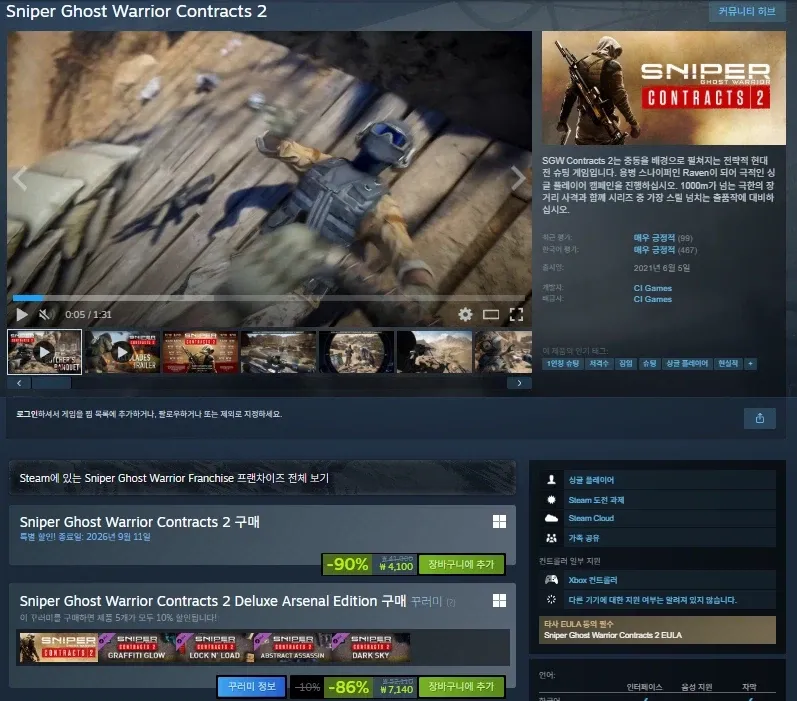Image resolution: width=797 pixels, height=701 pixels.
Task: Select the 1인칭 슈팅 tag
Action: [563, 363]
